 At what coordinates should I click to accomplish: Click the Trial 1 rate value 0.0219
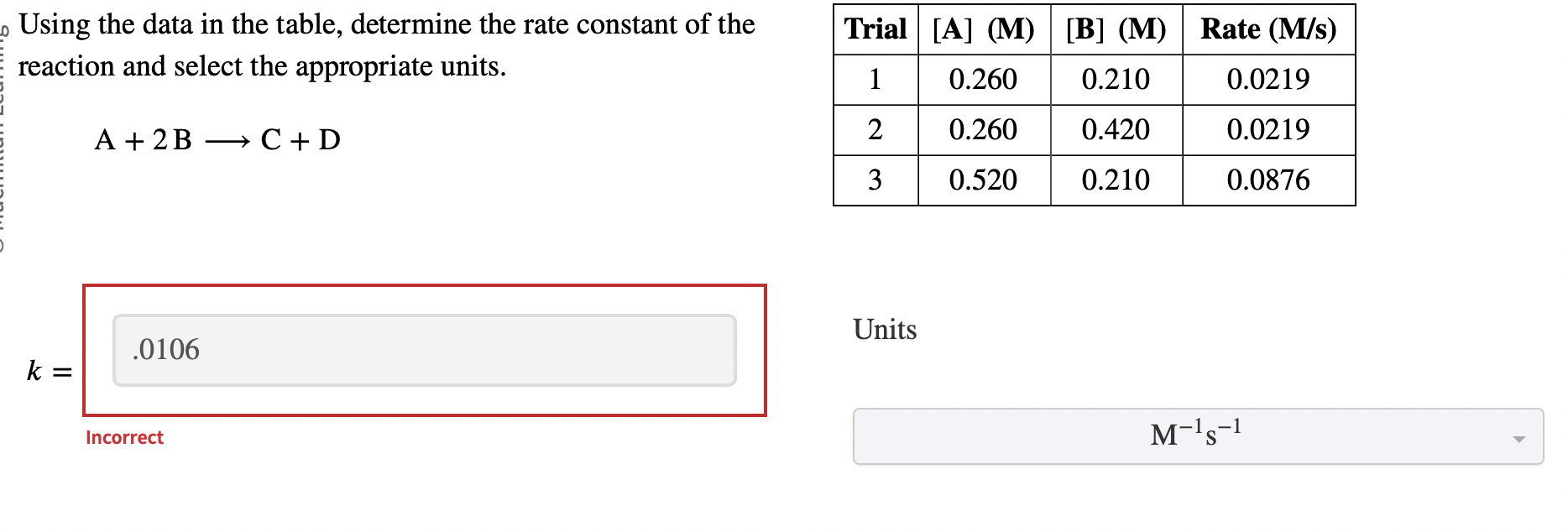[x=1269, y=80]
